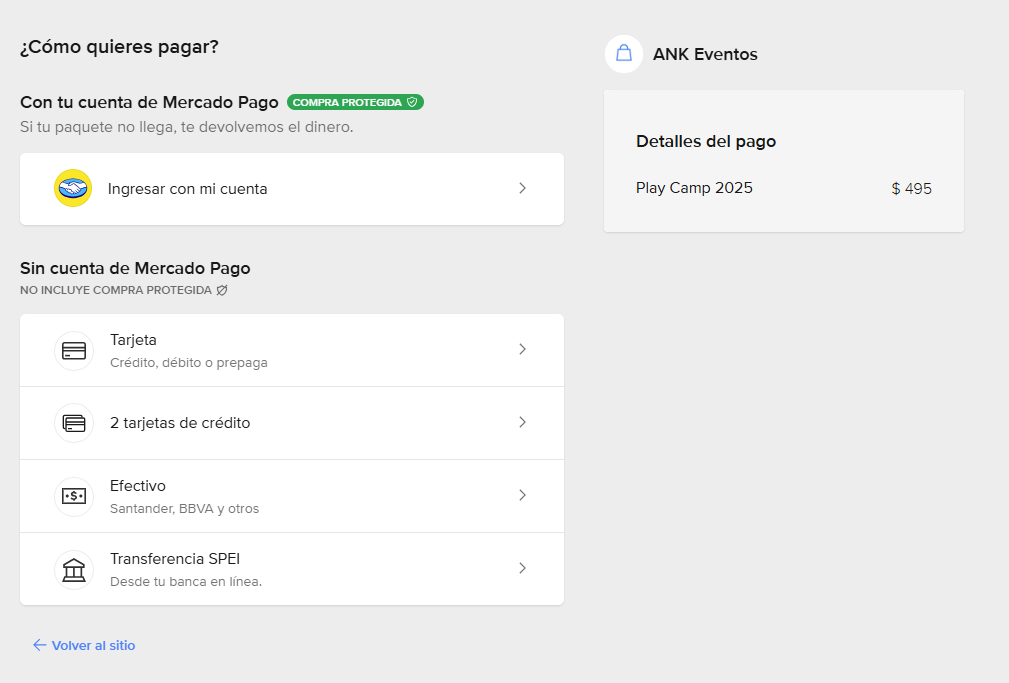The height and width of the screenshot is (683, 1009).
Task: Click the $ 495 price amount
Action: 912,189
